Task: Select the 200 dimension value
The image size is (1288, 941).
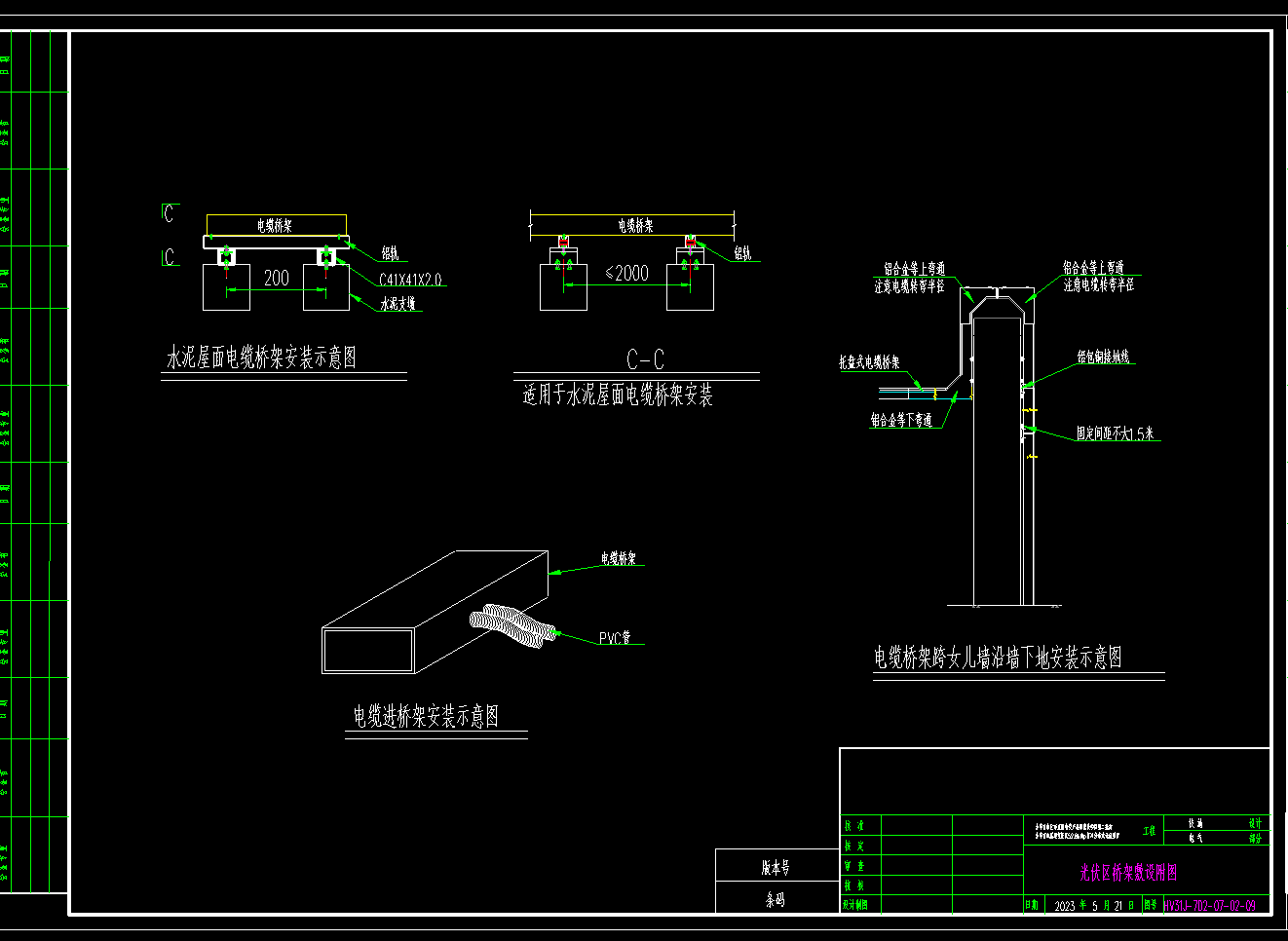Action: [x=277, y=278]
